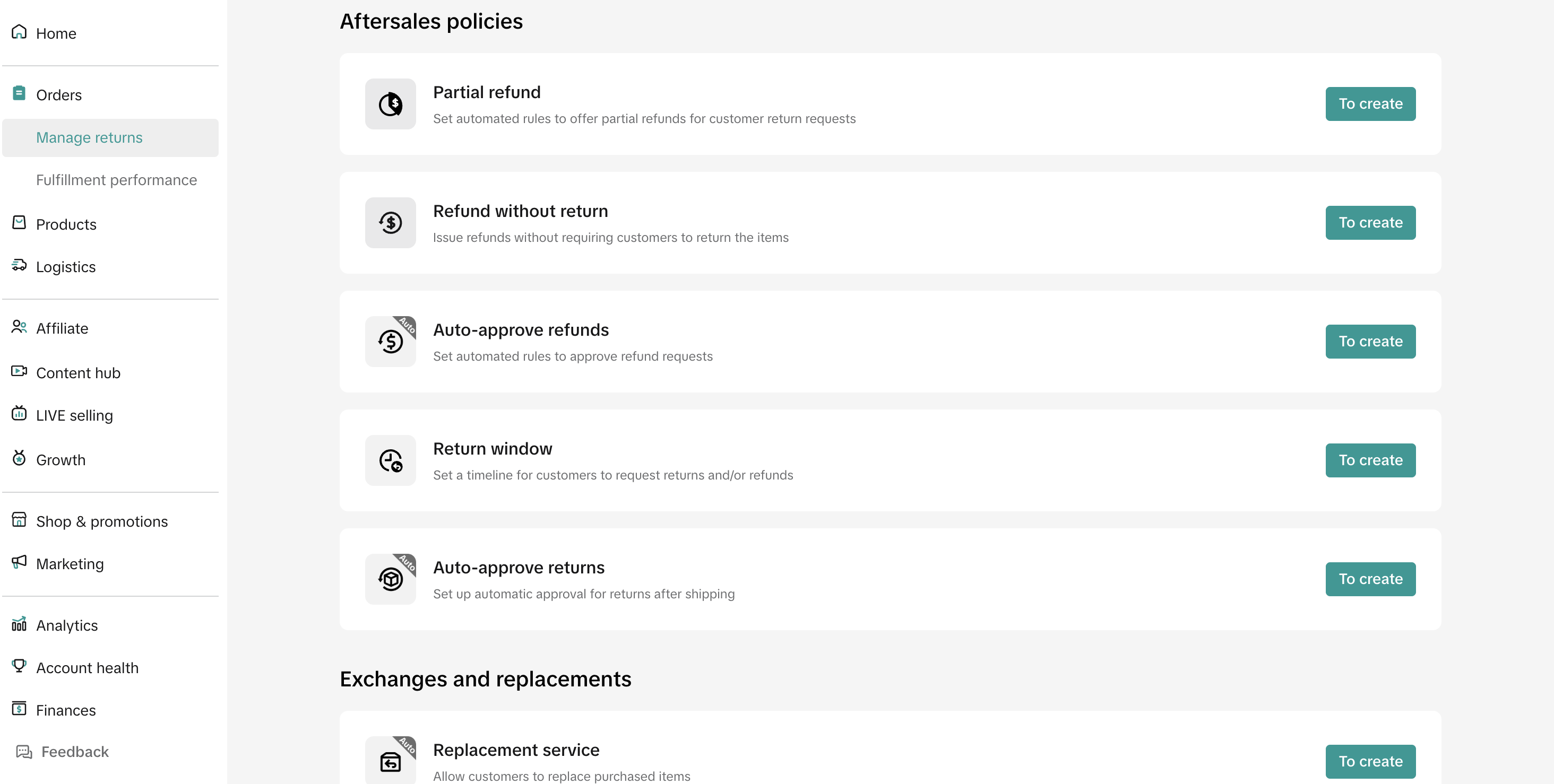
Task: Click the Partial refund pie-chart icon
Action: [x=390, y=104]
